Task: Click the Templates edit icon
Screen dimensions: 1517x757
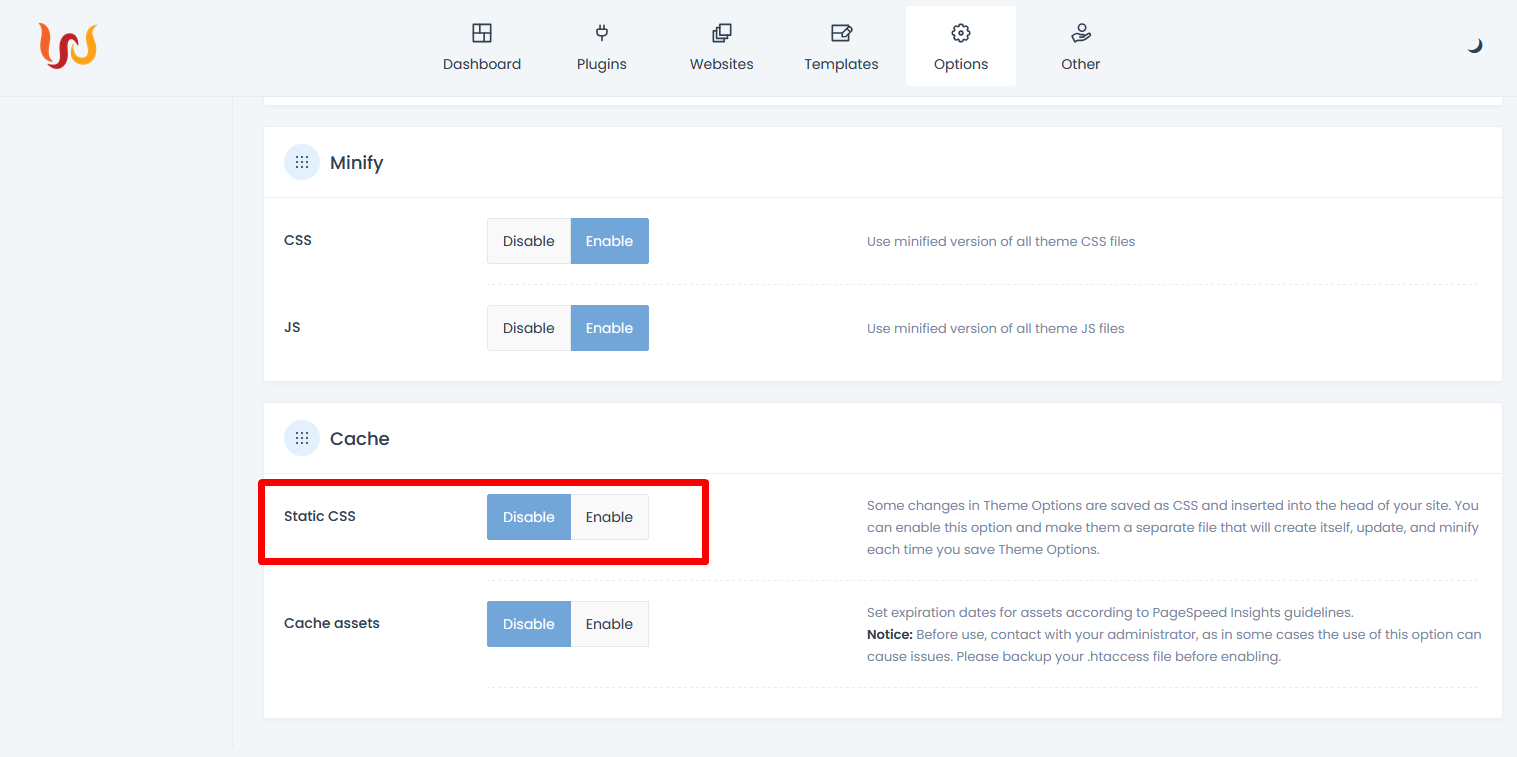Action: tap(841, 33)
